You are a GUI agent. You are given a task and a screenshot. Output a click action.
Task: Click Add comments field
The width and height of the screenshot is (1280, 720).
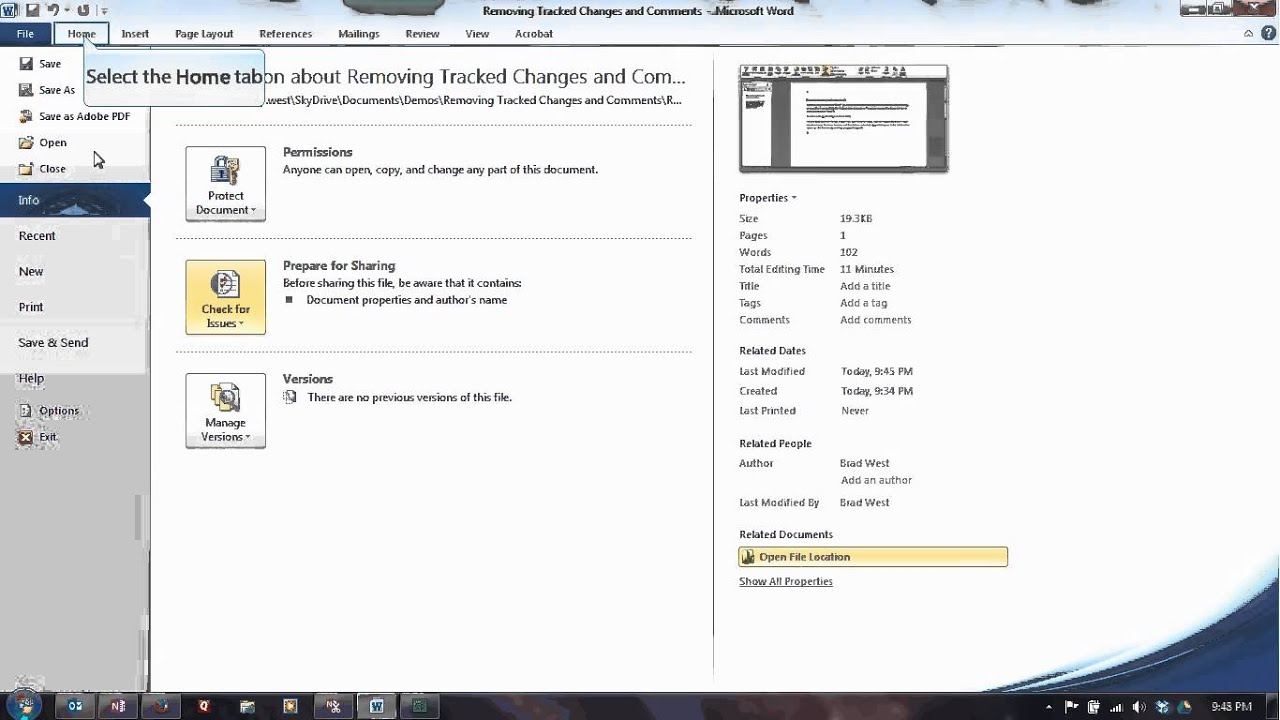pyautogui.click(x=876, y=320)
